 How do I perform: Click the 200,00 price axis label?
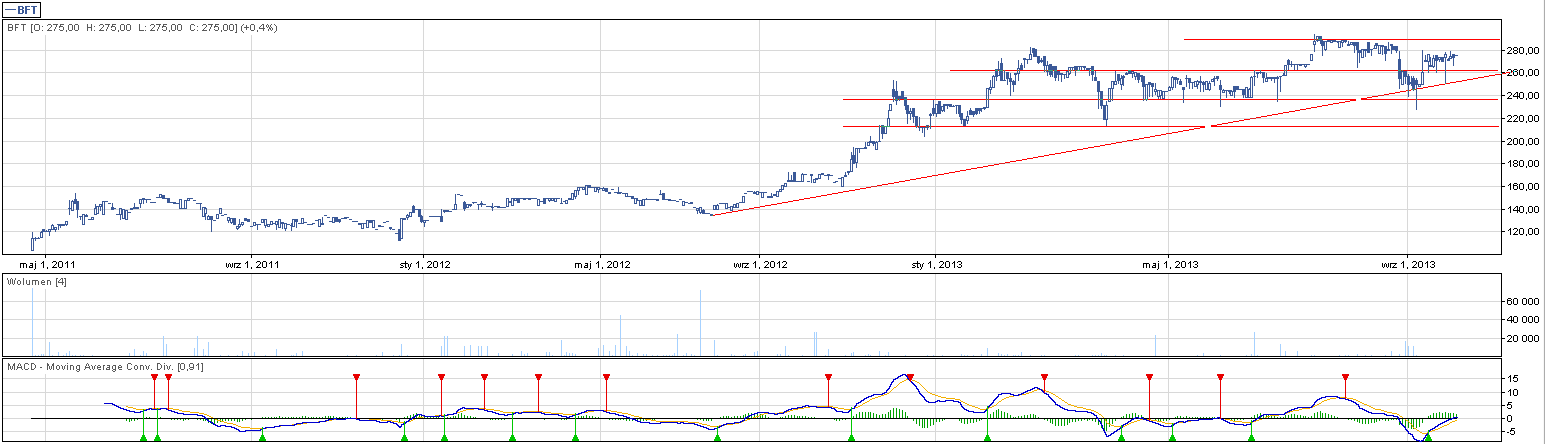1524,141
